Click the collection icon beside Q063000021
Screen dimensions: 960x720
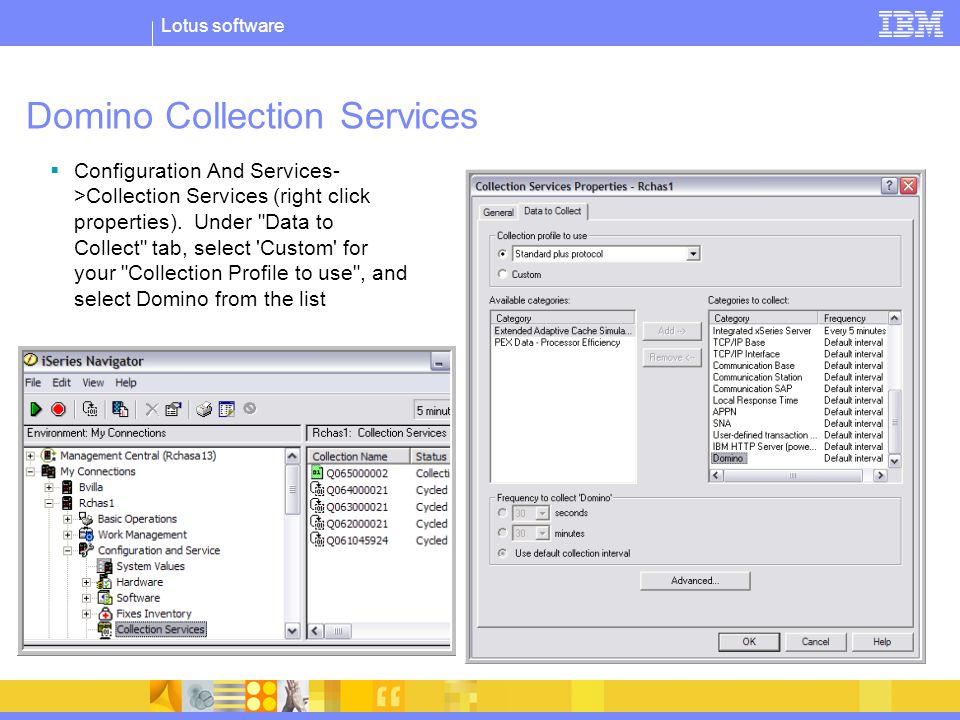(317, 506)
